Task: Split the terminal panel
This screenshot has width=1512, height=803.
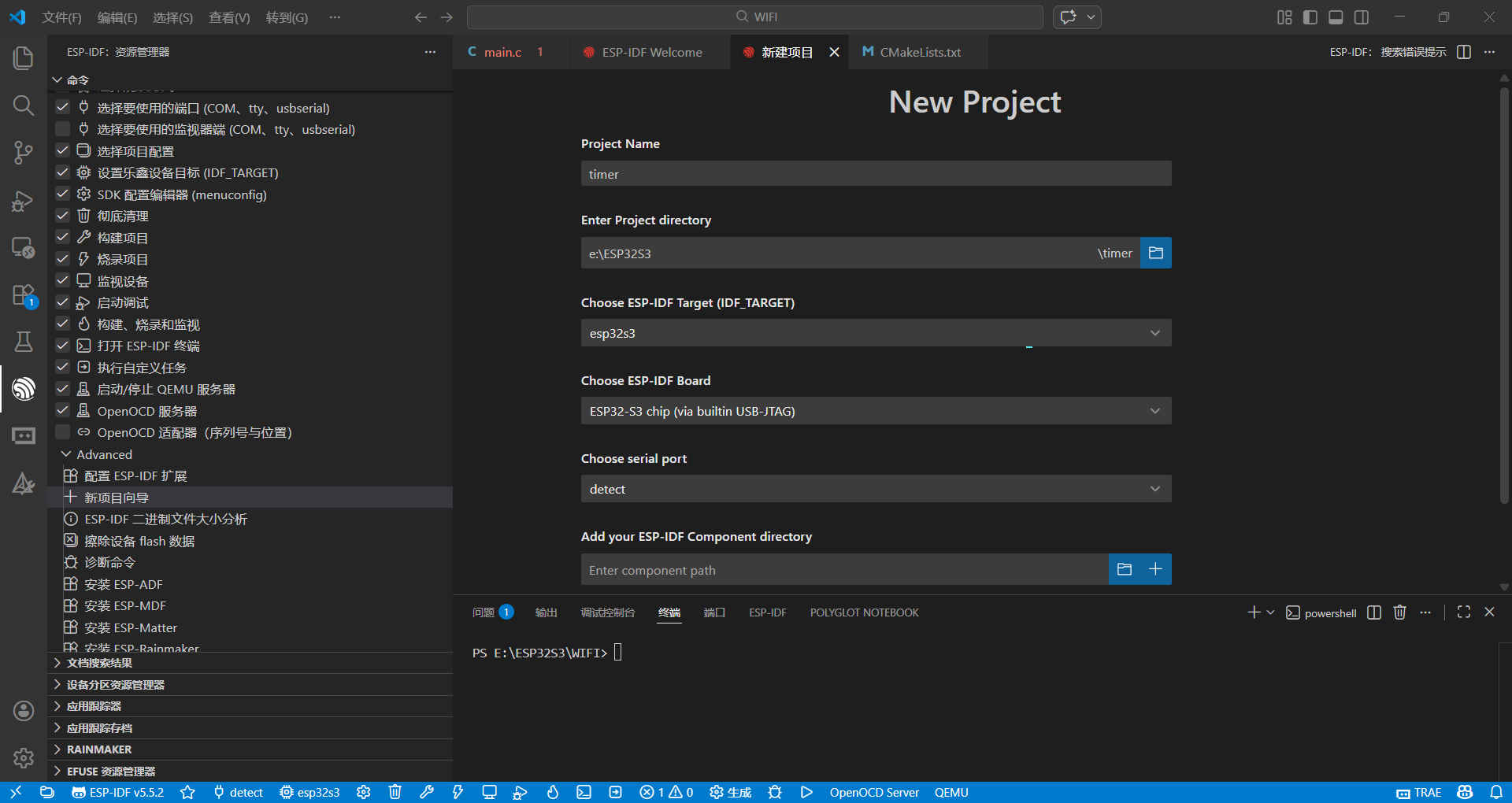Action: (1374, 612)
